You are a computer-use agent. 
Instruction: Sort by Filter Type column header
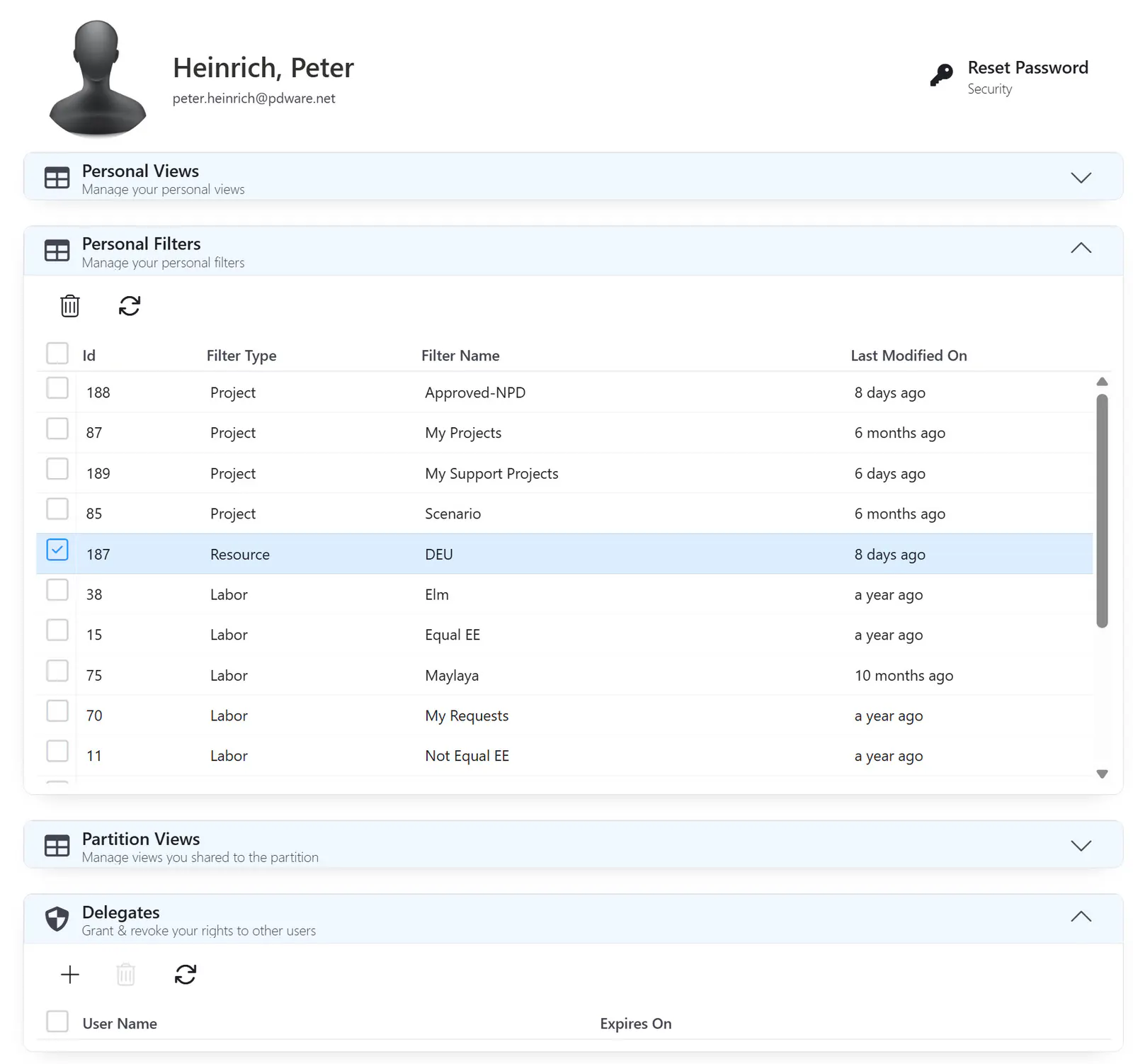[241, 356]
